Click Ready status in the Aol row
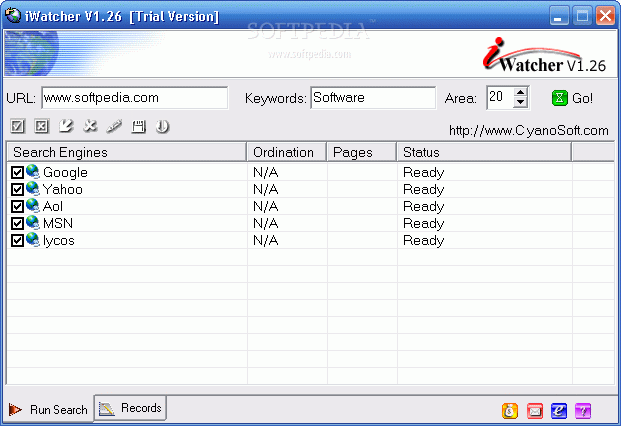This screenshot has width=621, height=426. pyautogui.click(x=423, y=207)
